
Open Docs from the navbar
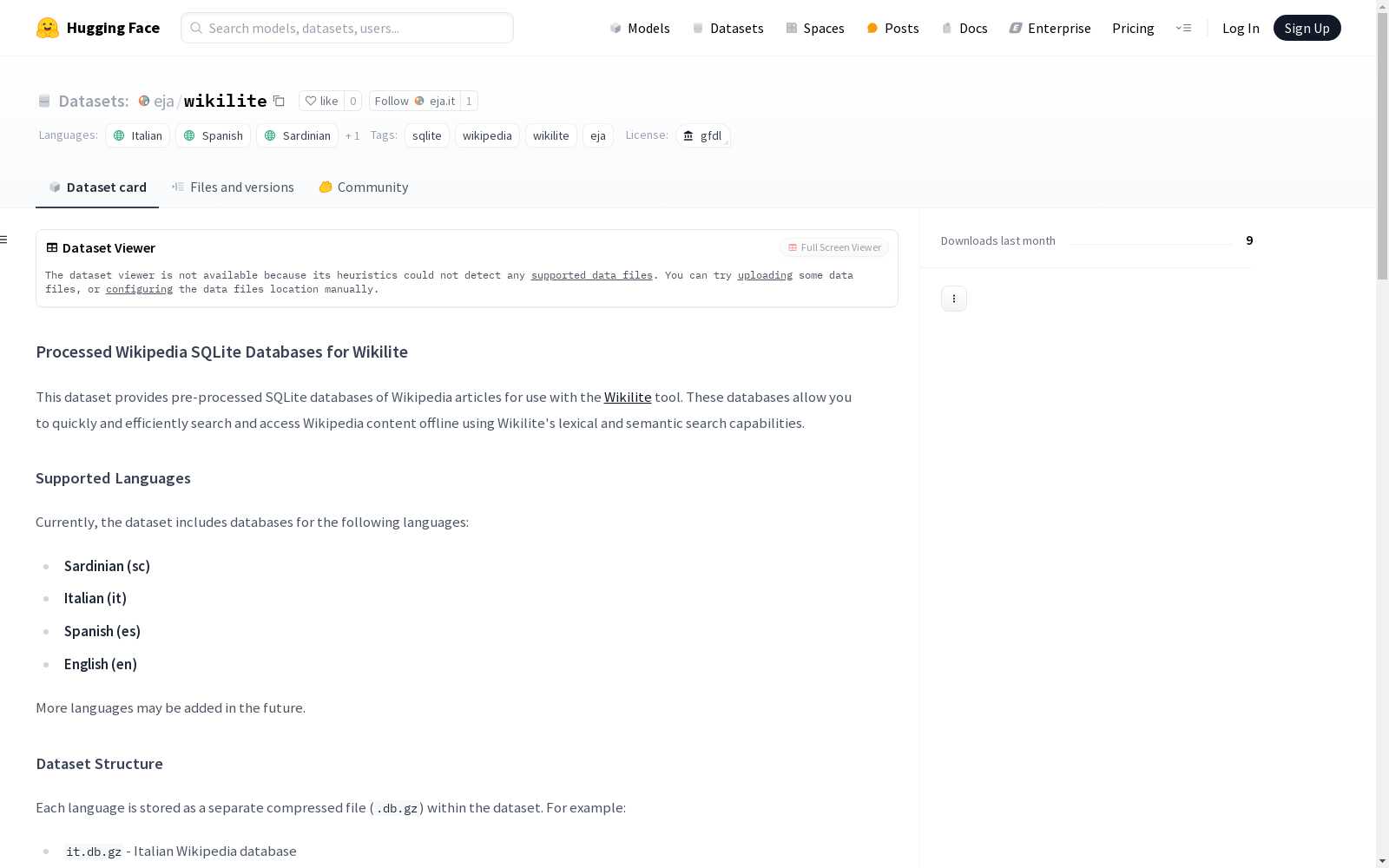964,28
